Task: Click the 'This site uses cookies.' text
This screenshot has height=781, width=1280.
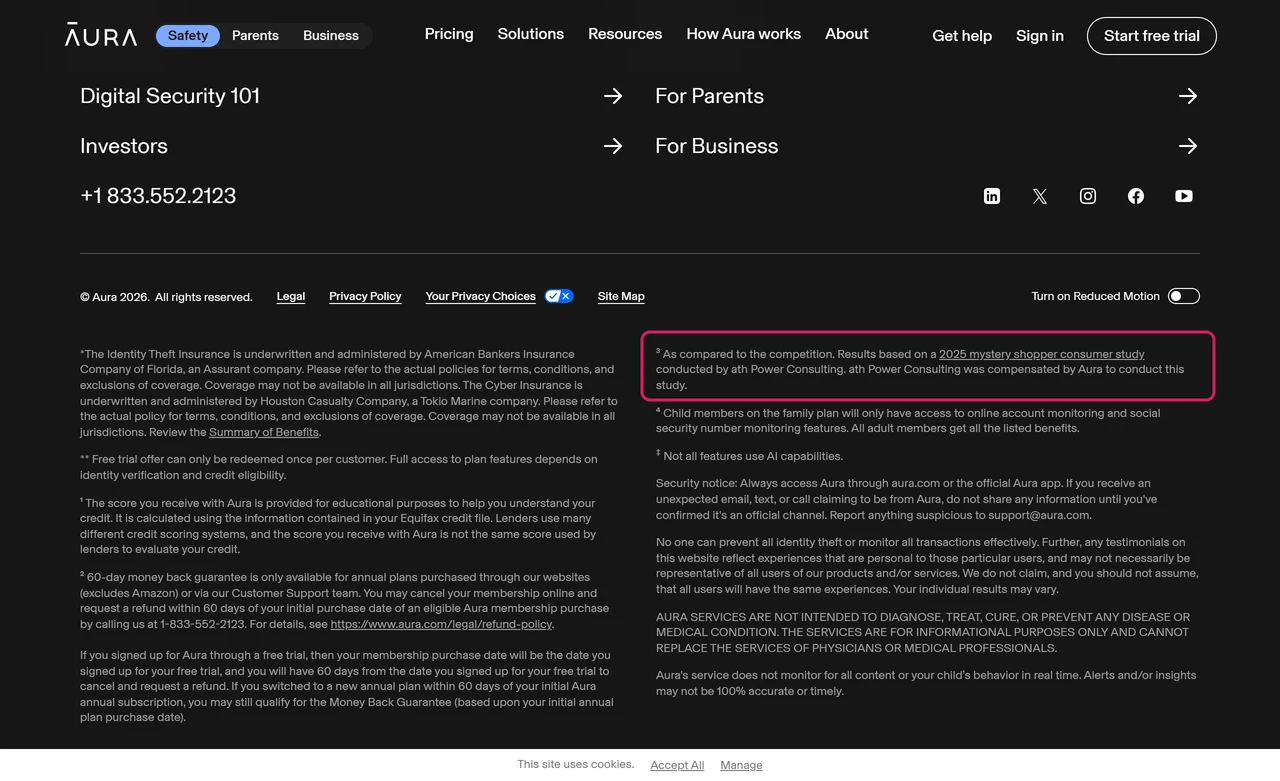Action: coord(576,764)
